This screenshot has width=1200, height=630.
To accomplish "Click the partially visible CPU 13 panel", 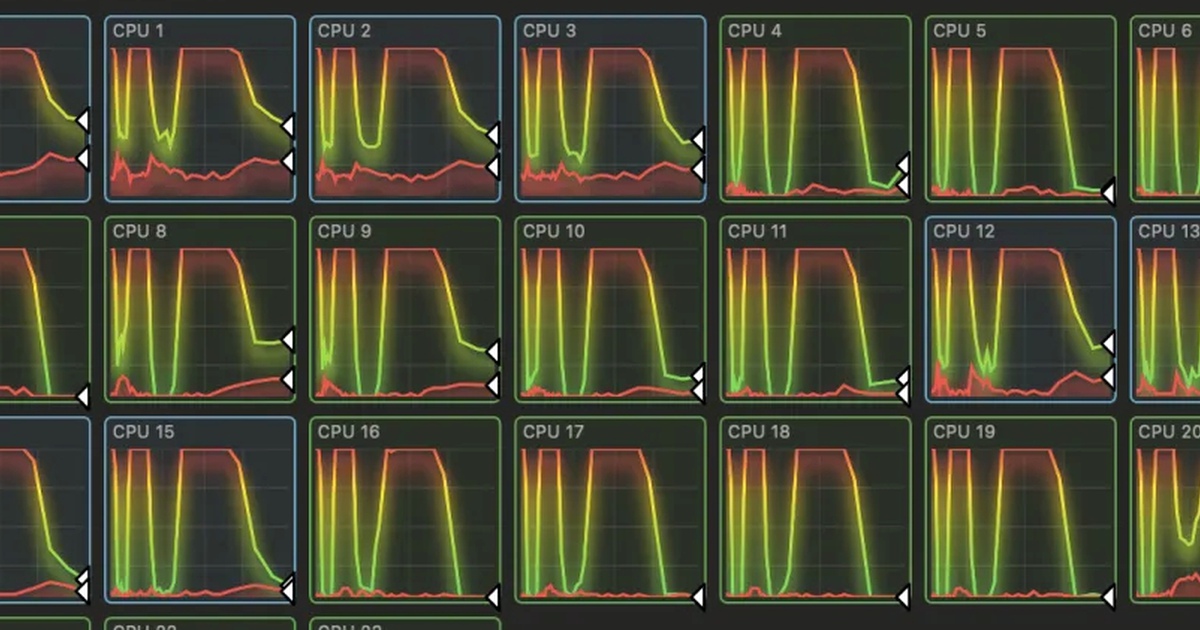I will 1165,309.
